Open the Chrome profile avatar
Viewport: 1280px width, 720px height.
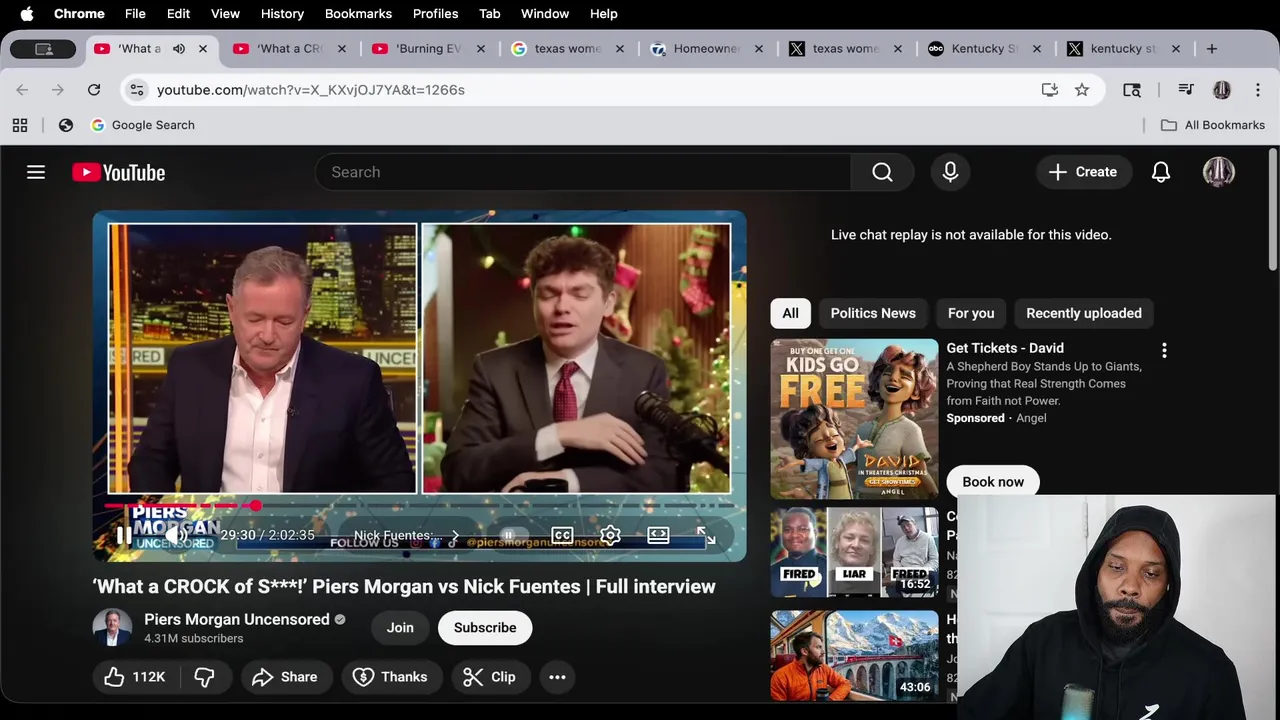(x=1222, y=90)
